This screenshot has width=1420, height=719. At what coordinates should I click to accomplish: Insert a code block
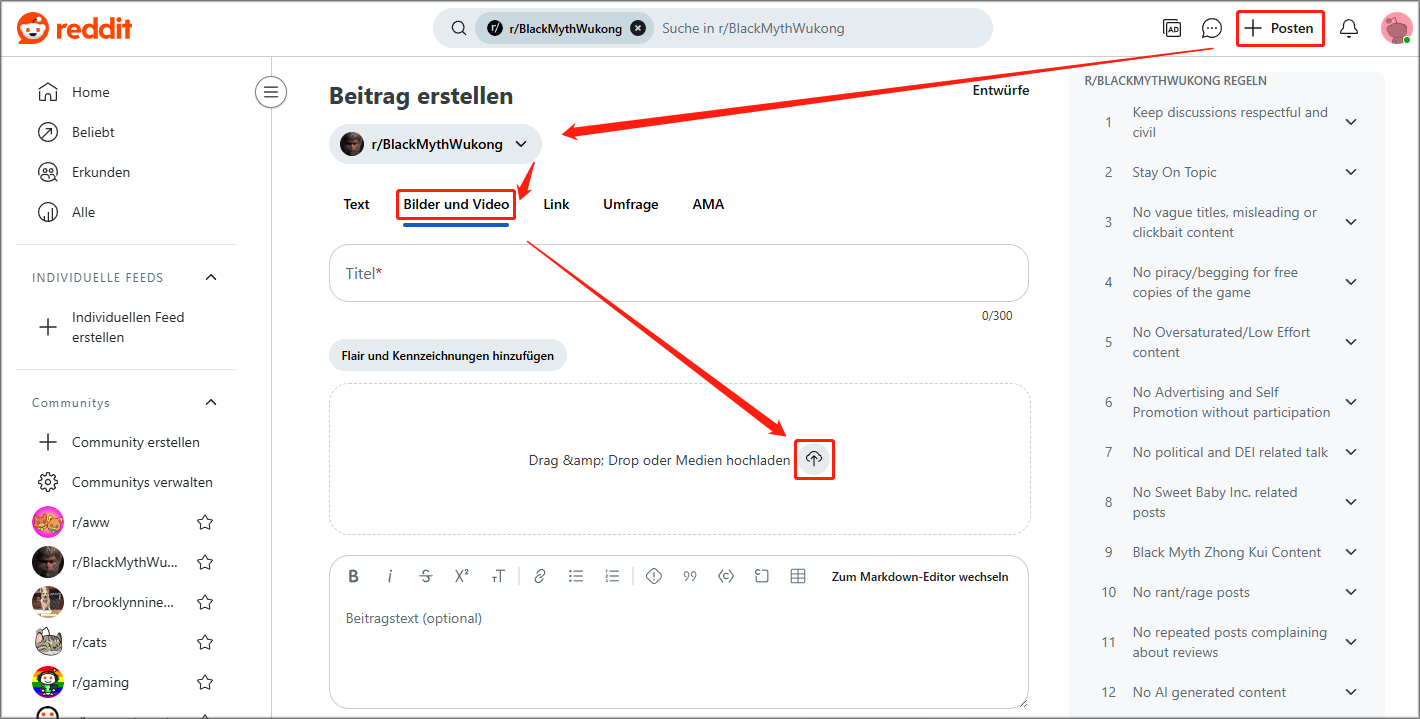[x=762, y=576]
